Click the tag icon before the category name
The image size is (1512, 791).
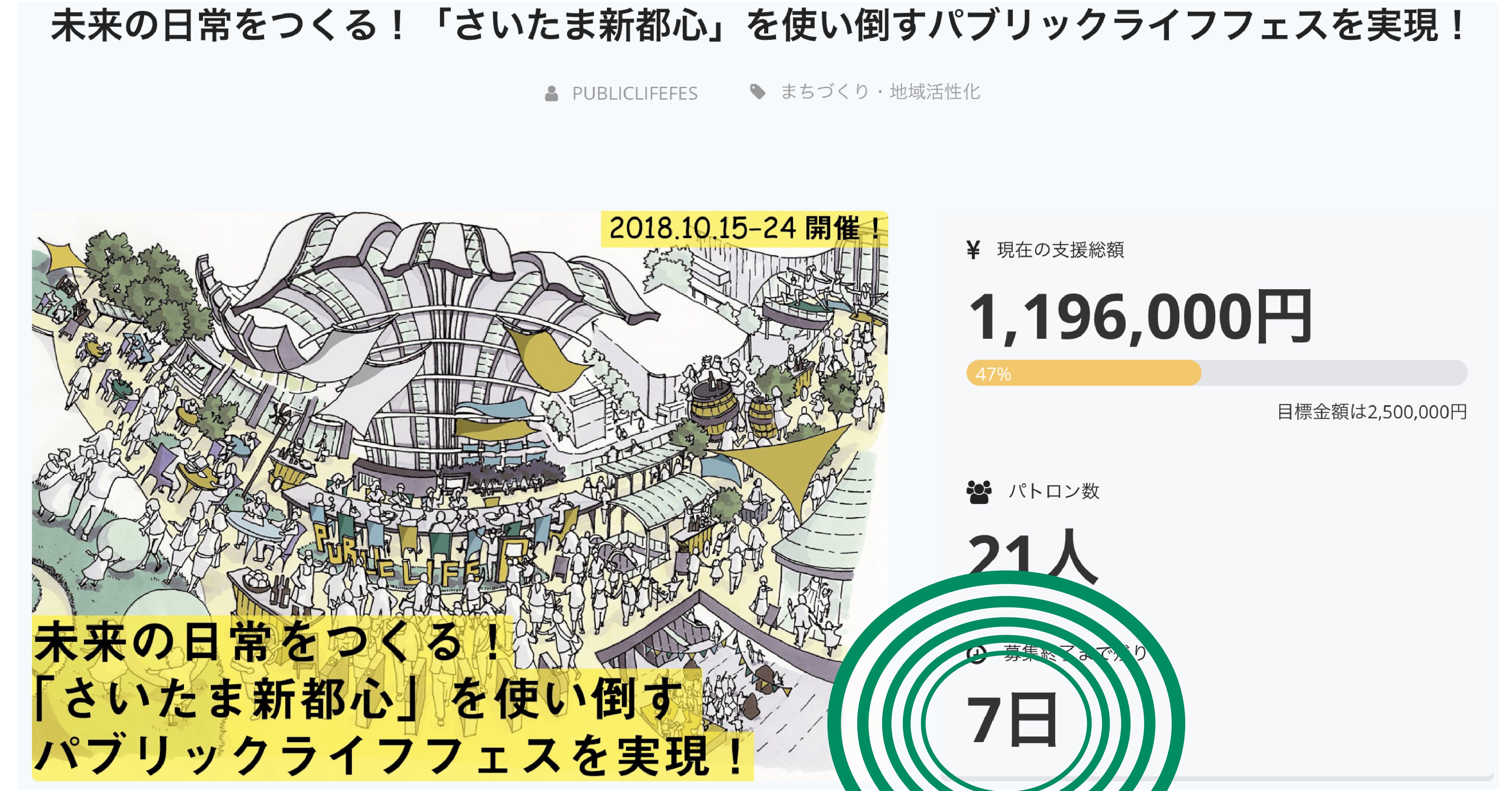[758, 92]
